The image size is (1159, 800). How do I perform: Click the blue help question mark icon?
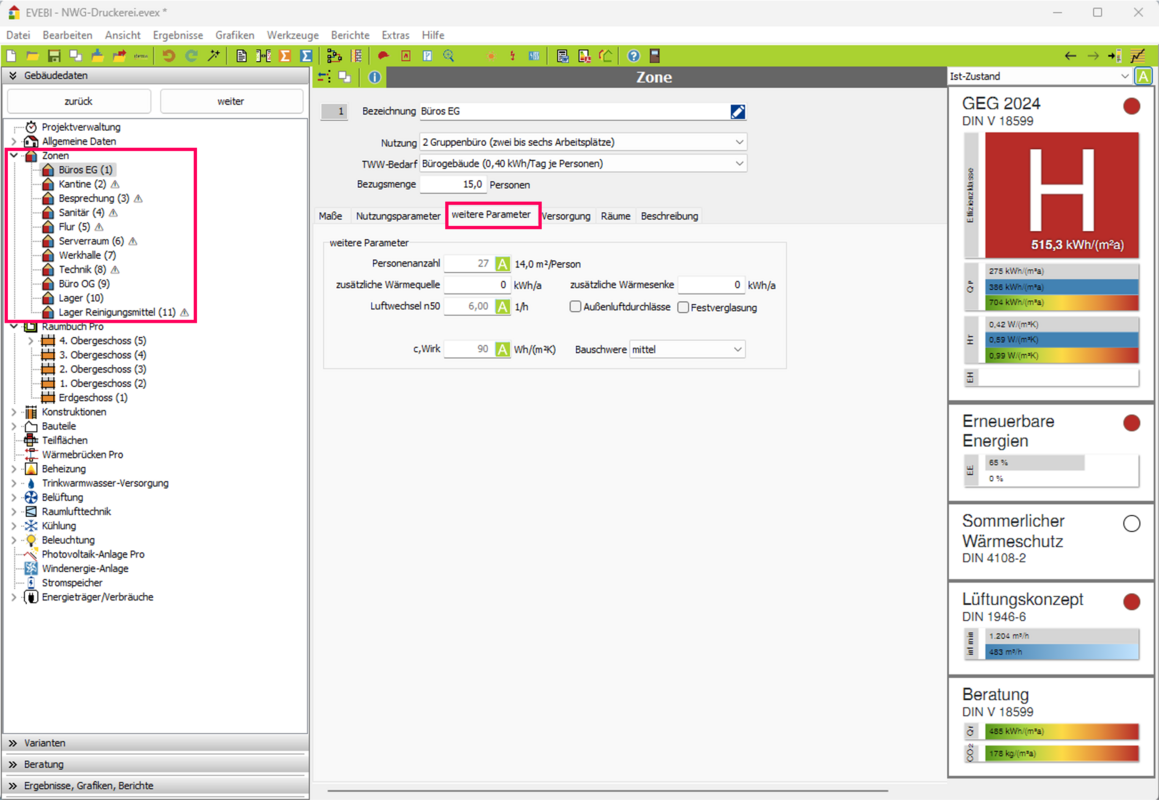click(x=633, y=56)
